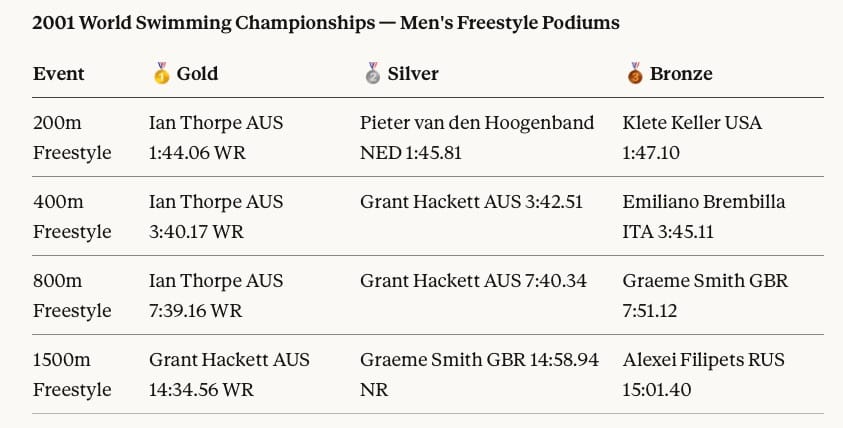
Task: Click Klete Keller USA bronze cell
Action: click(692, 137)
